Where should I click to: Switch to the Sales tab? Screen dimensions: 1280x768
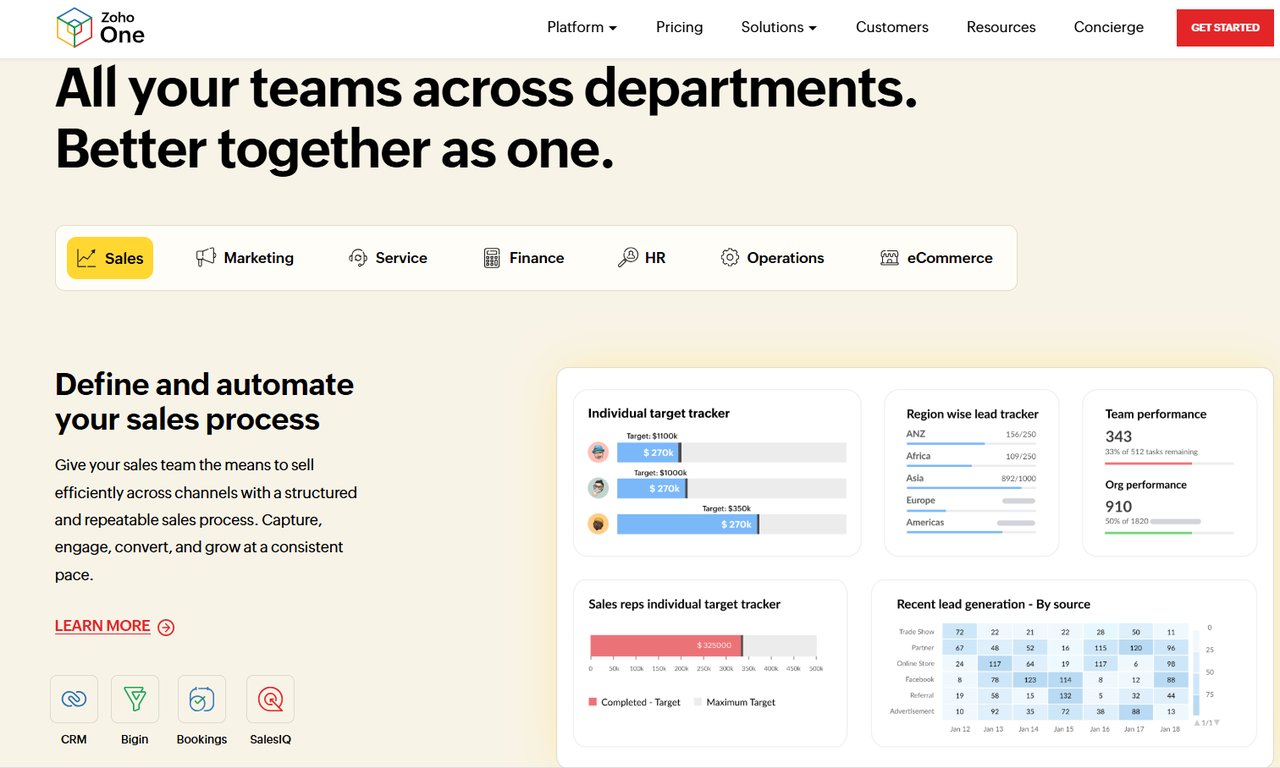click(x=110, y=258)
